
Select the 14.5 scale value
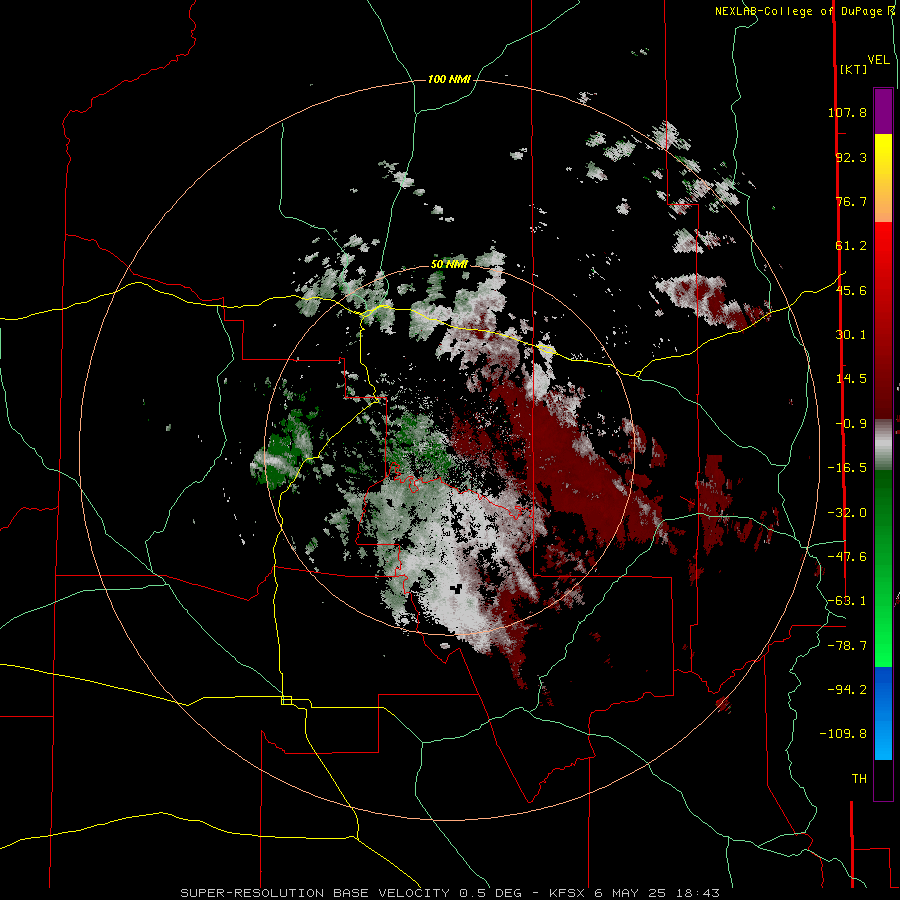pyautogui.click(x=851, y=379)
